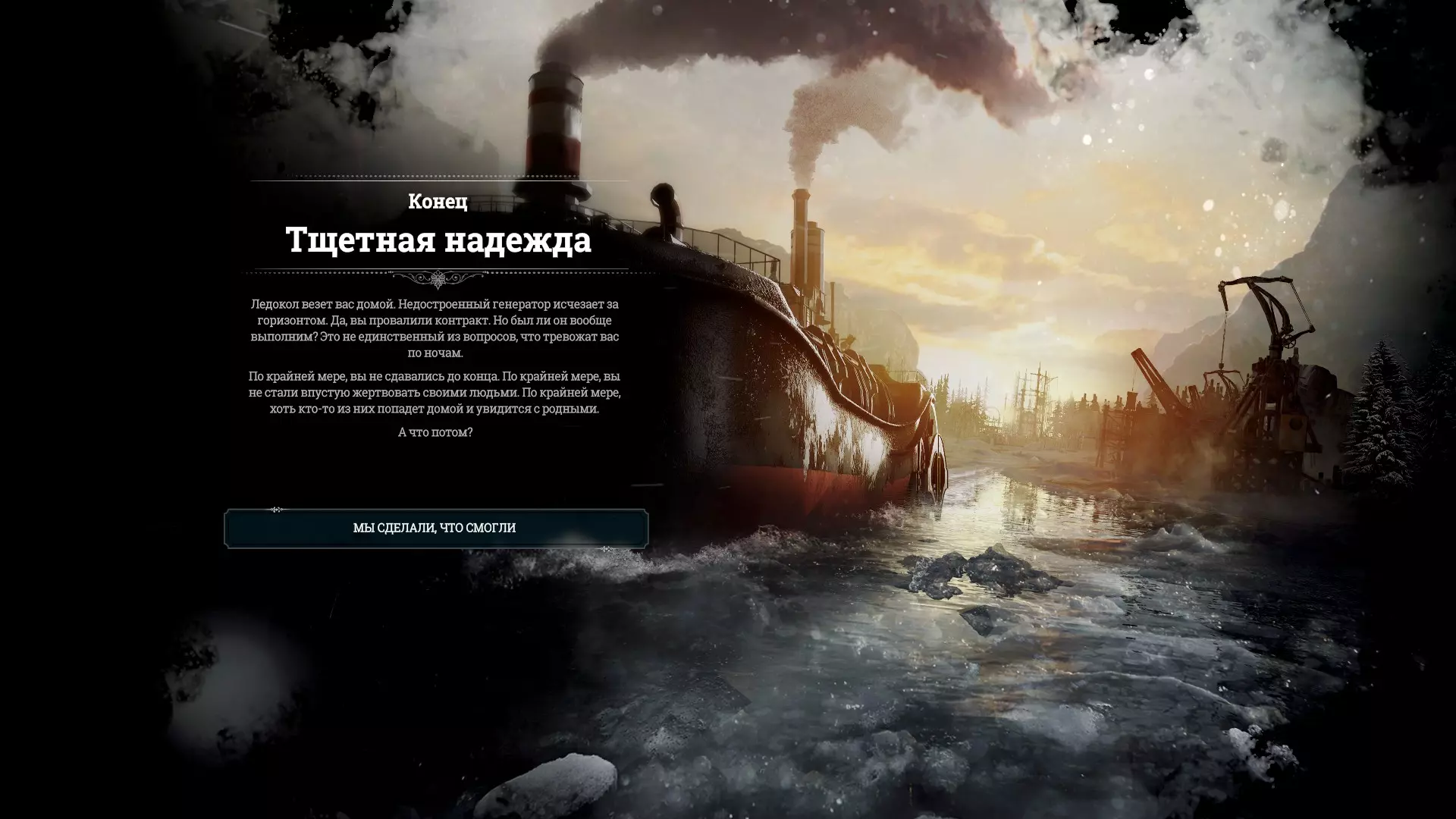1456x819 pixels.
Task: Click the second paragraph starting "По крайней мере"
Action: (435, 392)
